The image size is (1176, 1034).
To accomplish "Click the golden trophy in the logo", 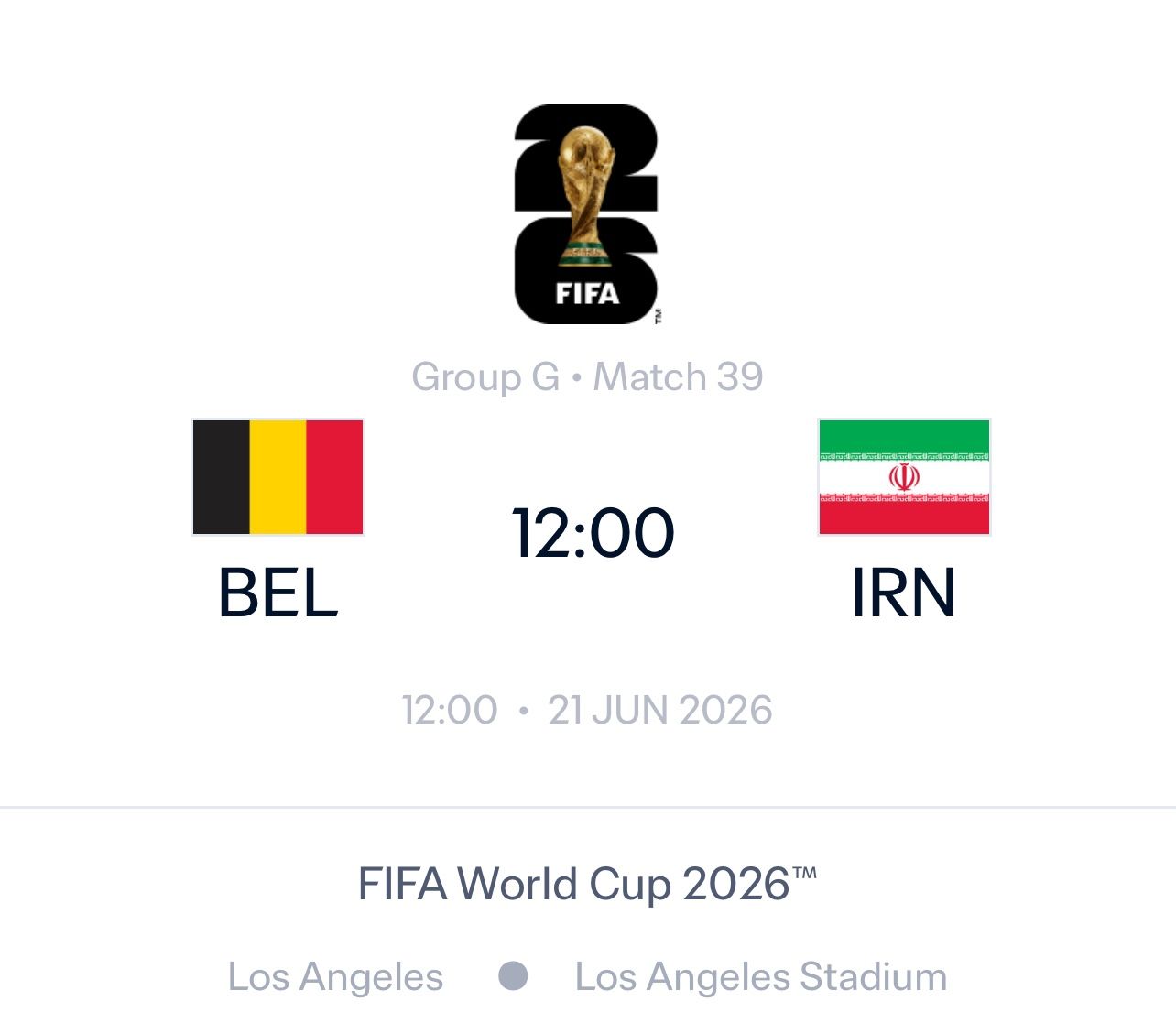I will 586,194.
